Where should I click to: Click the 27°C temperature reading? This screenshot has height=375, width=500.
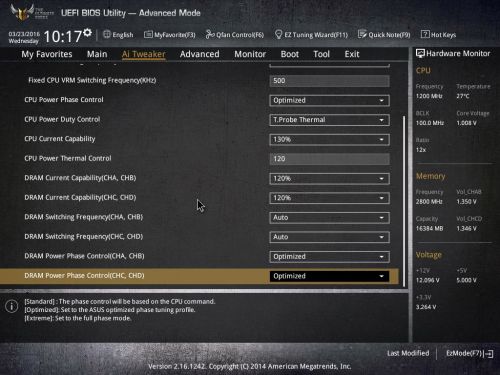pyautogui.click(x=463, y=96)
